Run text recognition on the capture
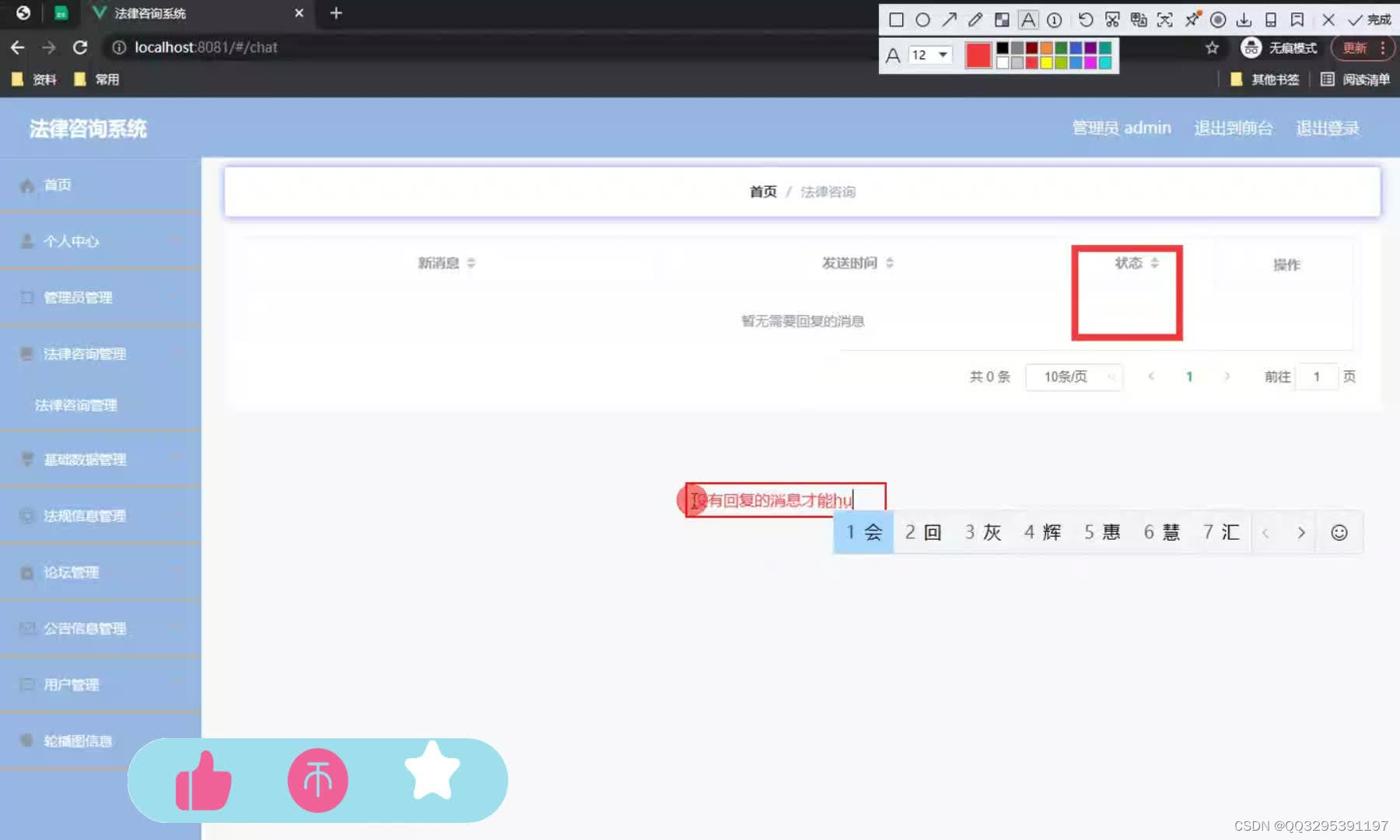1400x840 pixels. point(1165,20)
